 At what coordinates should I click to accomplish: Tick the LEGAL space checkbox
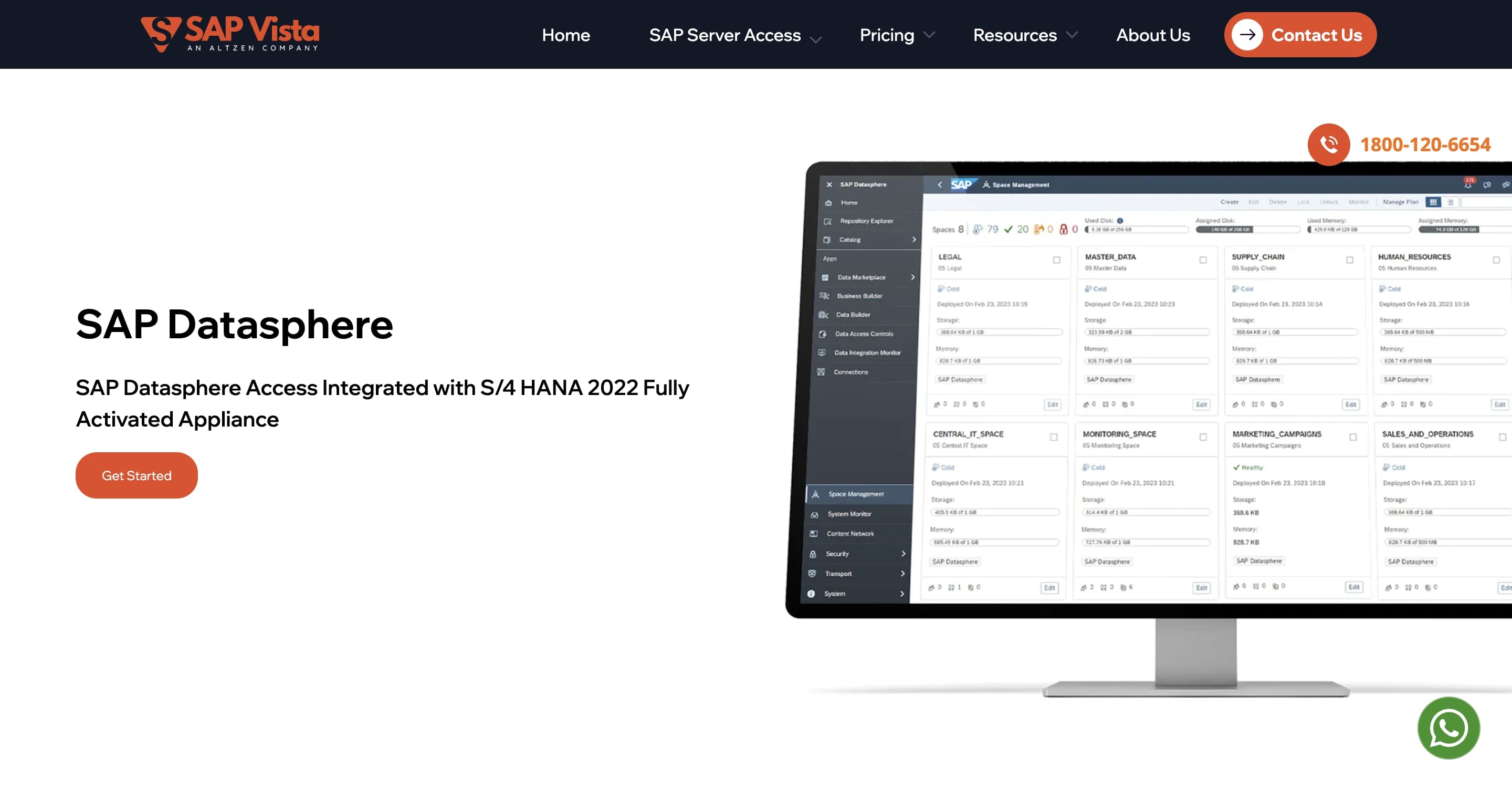[1056, 259]
